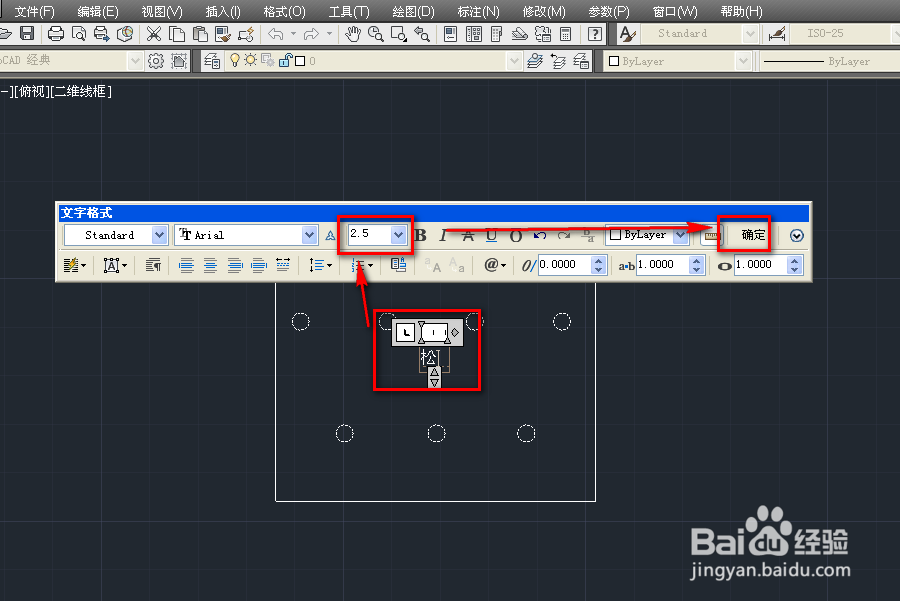
Task: Open the insert symbol @ dropdown
Action: point(495,265)
